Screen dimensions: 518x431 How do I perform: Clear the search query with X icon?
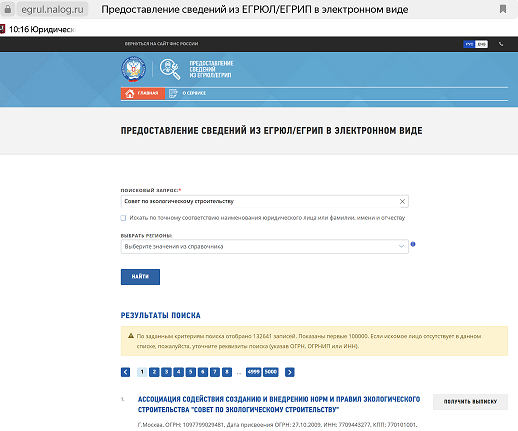click(402, 201)
